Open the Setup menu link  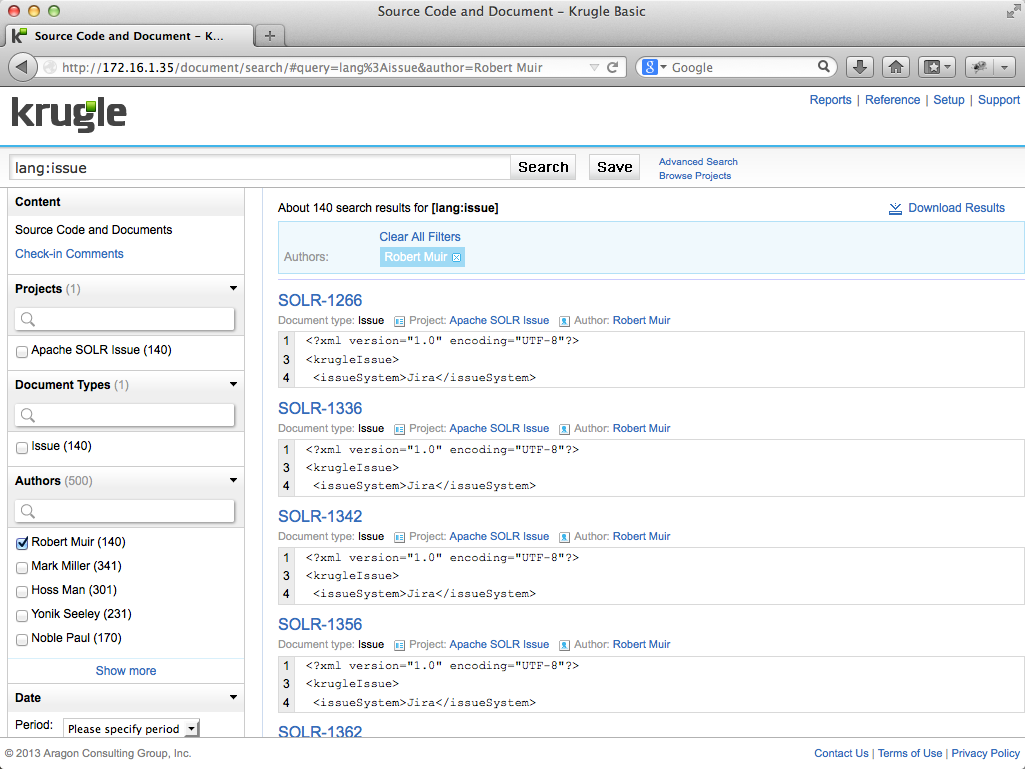click(949, 99)
